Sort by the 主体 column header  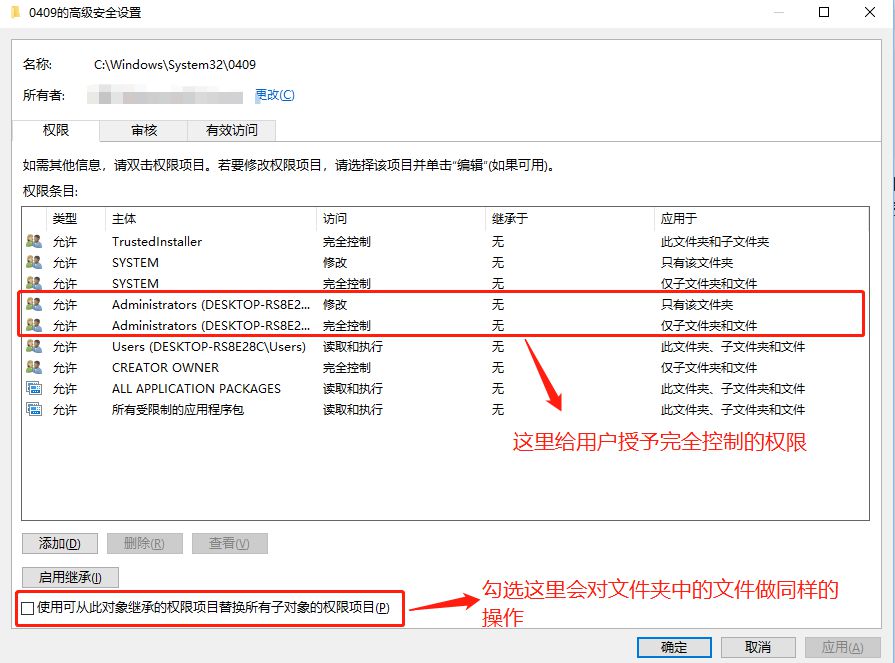[x=124, y=218]
